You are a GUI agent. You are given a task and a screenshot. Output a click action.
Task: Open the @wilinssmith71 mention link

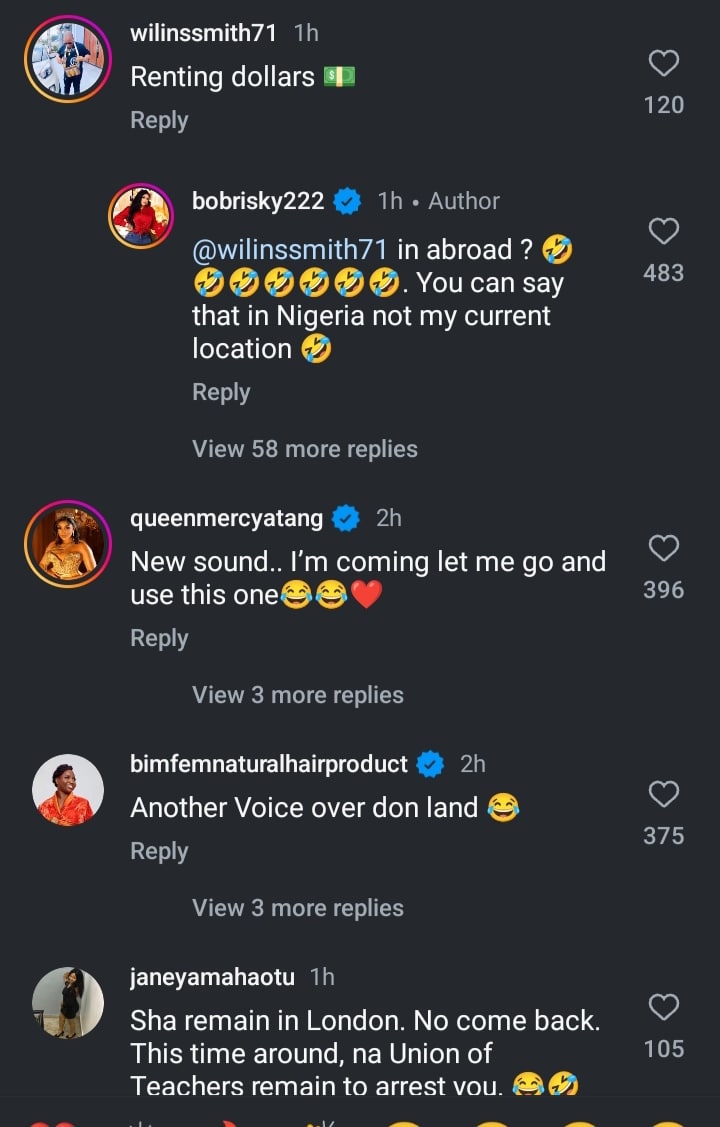click(290, 250)
